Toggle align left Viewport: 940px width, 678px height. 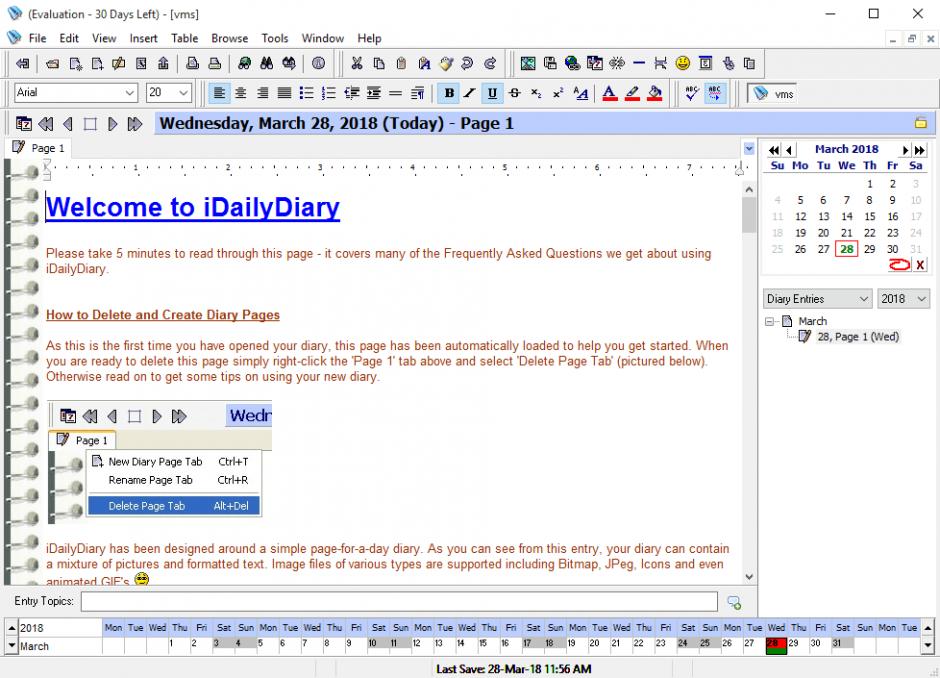tap(219, 93)
